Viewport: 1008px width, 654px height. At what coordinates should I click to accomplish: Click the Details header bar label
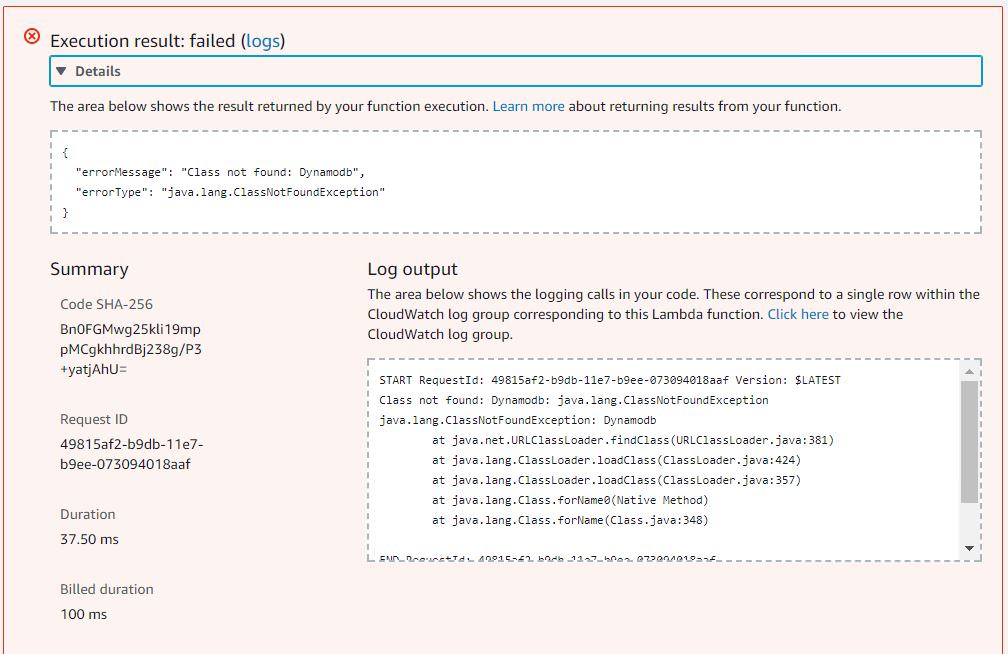tap(98, 71)
